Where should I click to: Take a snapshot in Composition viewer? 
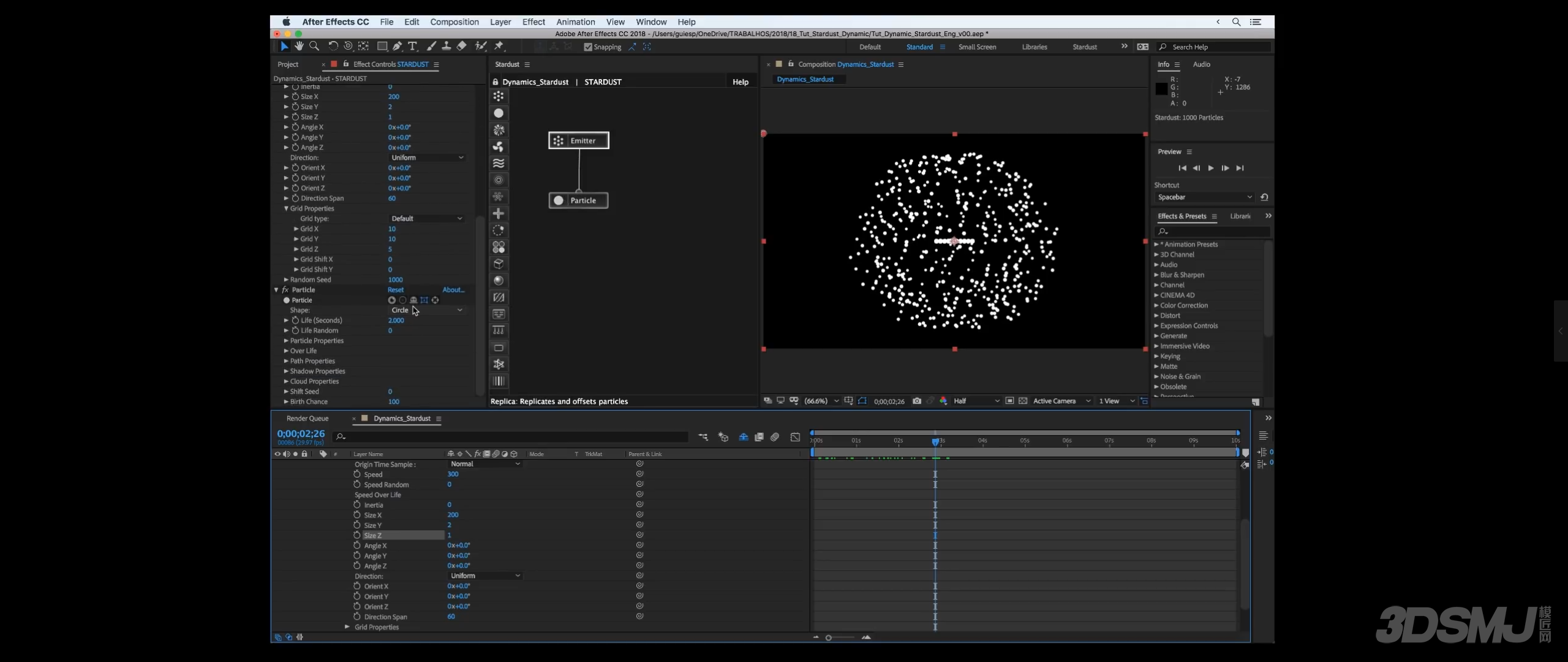[916, 401]
